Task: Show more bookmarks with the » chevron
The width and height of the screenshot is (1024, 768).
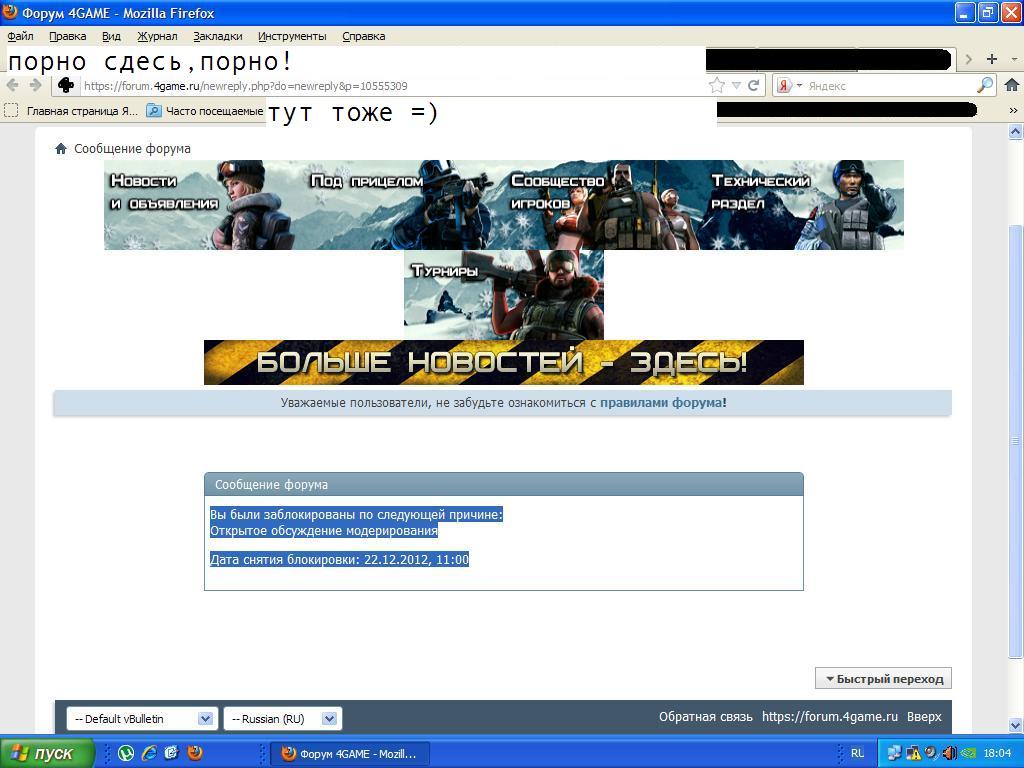Action: pos(1013,111)
